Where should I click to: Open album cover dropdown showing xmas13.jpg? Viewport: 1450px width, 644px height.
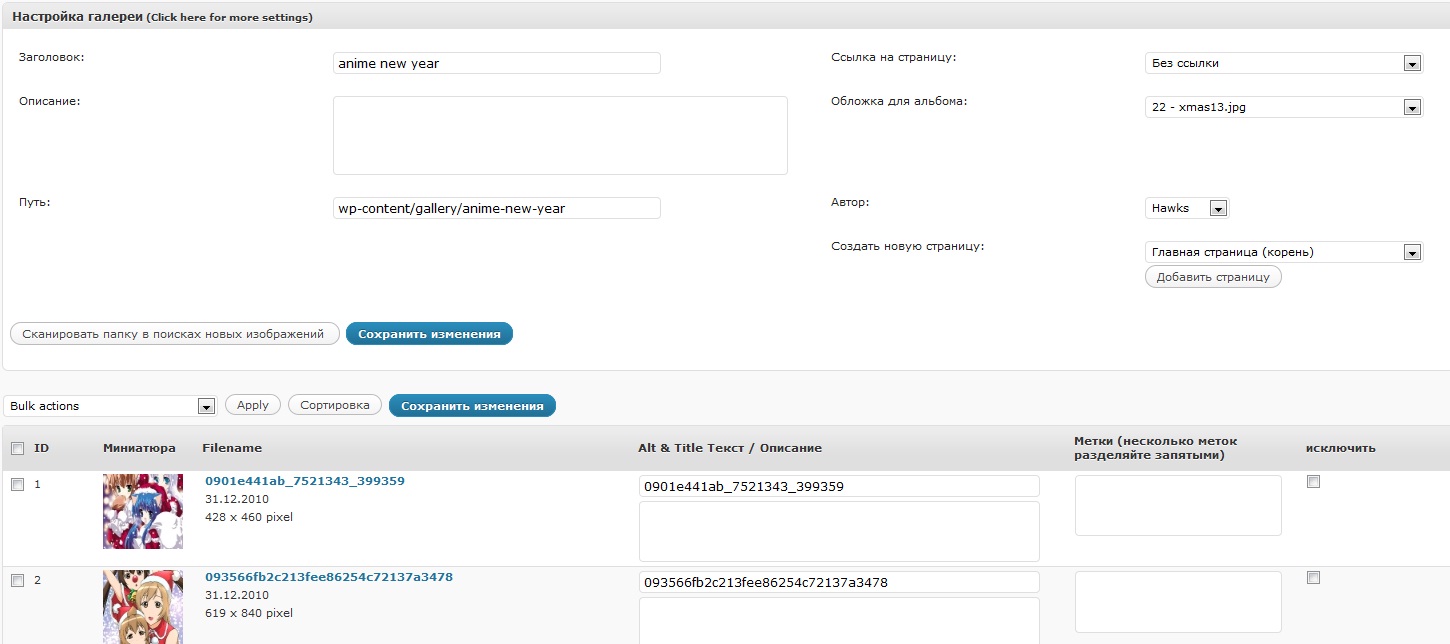[x=1283, y=107]
